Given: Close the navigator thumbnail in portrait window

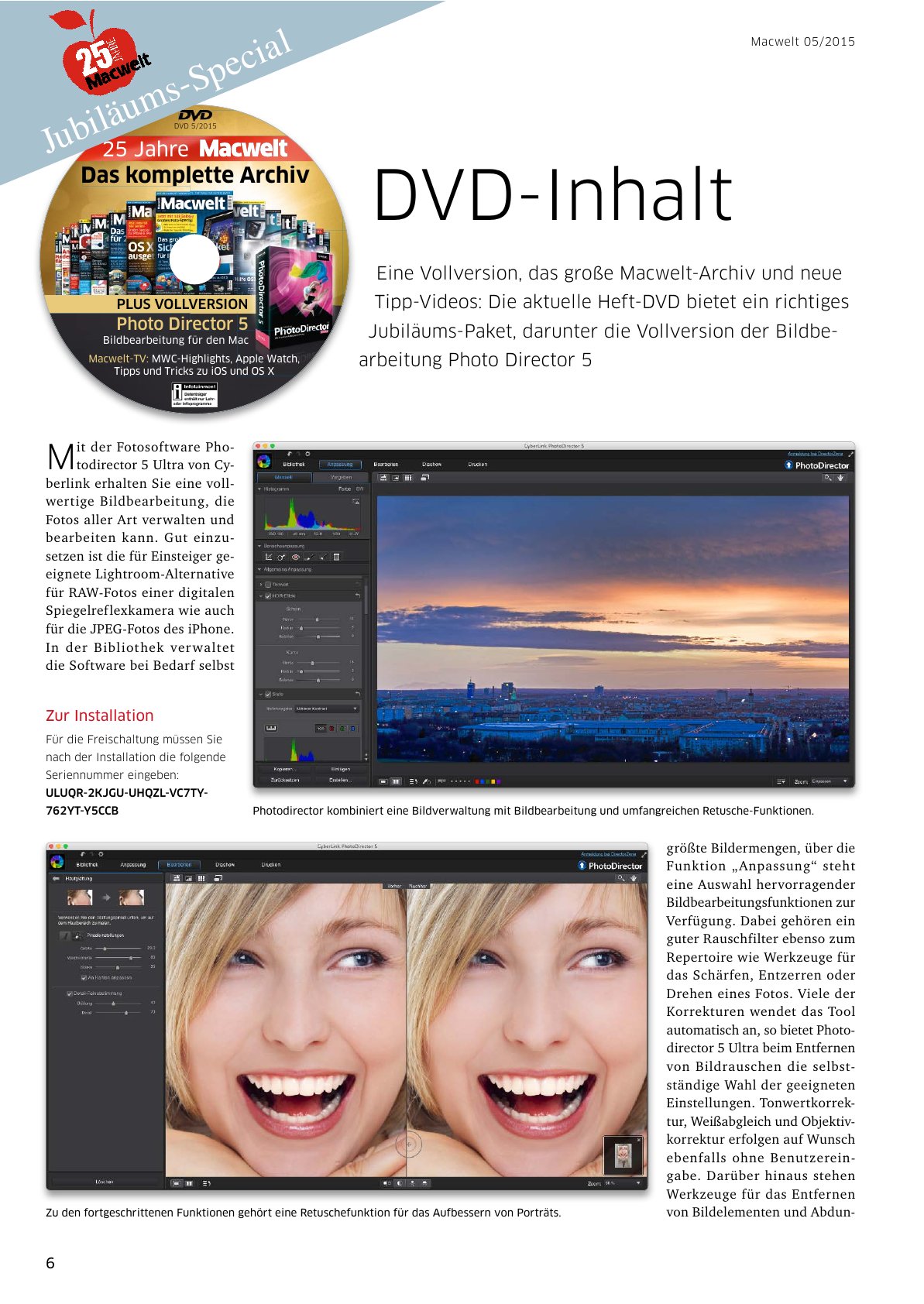Looking at the screenshot, I should pyautogui.click(x=639, y=1140).
